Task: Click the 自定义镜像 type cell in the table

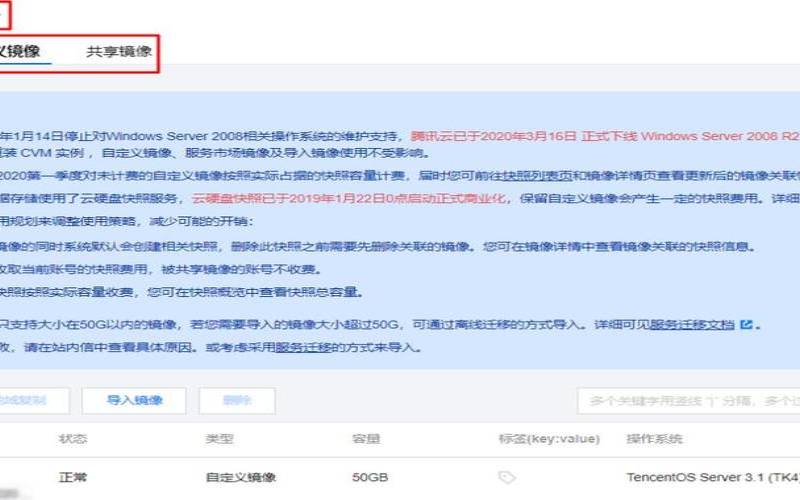Action: tap(241, 478)
